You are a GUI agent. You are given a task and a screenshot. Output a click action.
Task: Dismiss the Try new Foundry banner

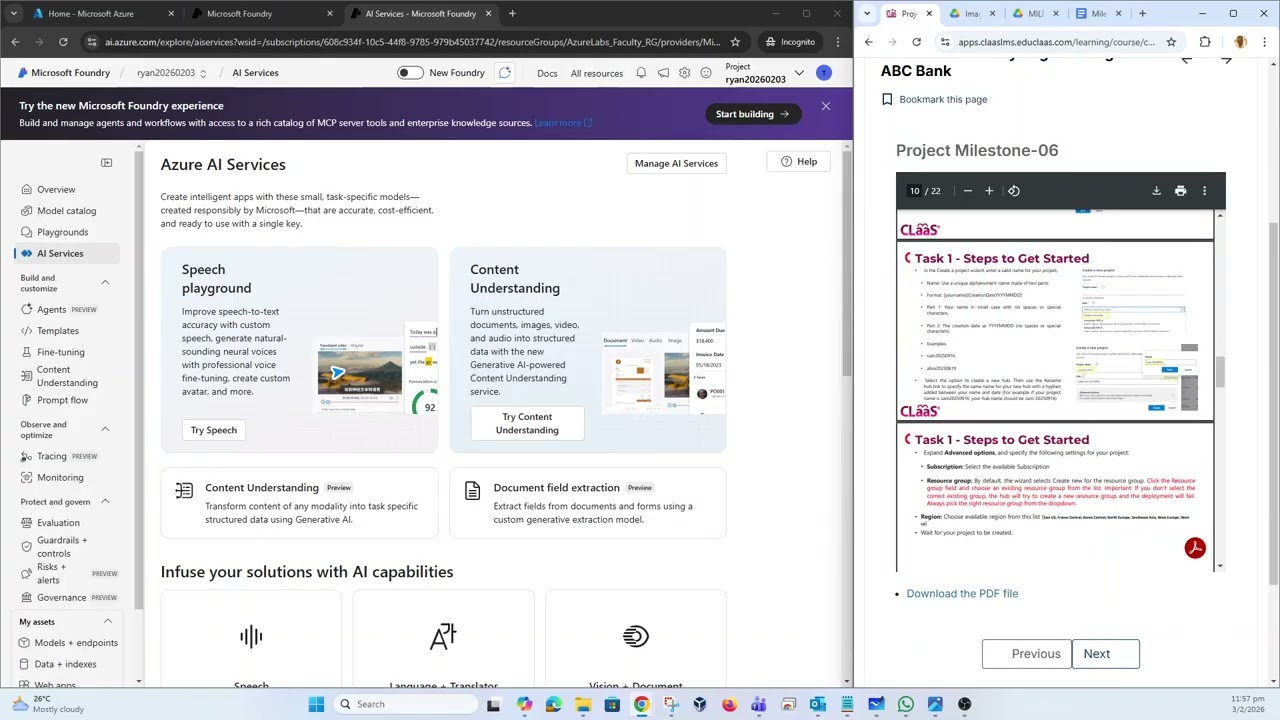(825, 106)
